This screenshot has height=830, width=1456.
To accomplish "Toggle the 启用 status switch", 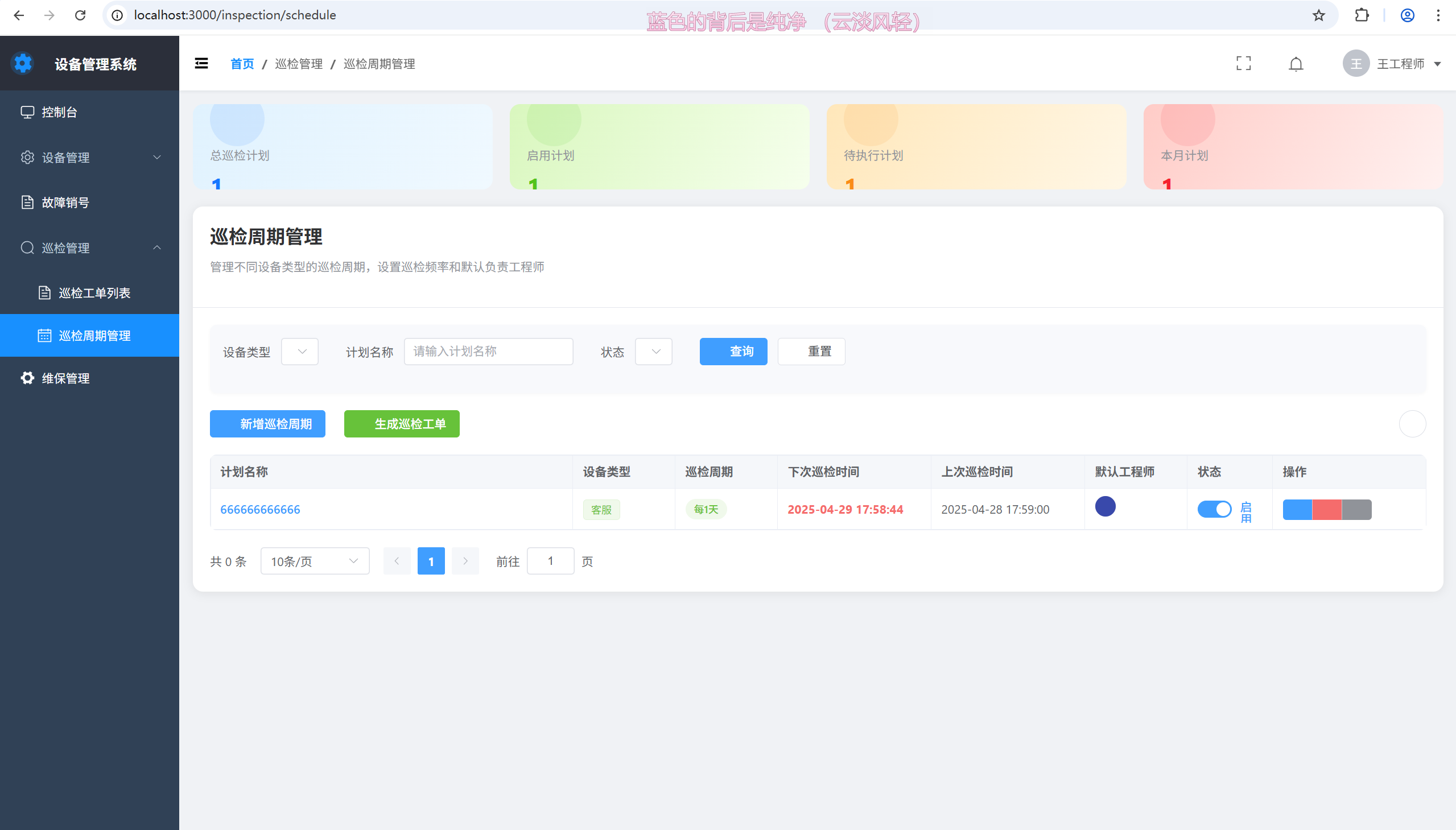I will coord(1214,509).
